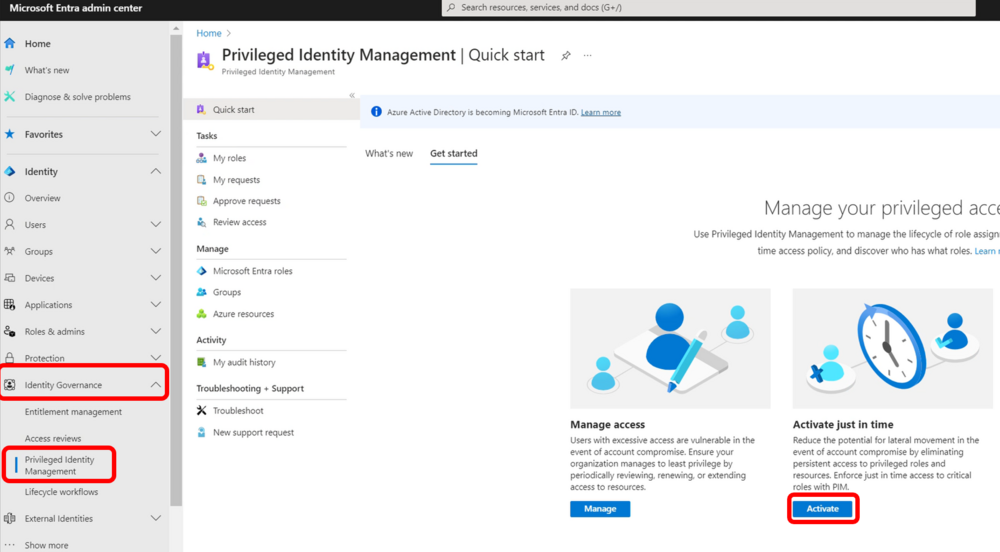Viewport: 1000px width, 552px height.
Task: Expand the Groups chevron in sidebar
Action: pyautogui.click(x=156, y=251)
